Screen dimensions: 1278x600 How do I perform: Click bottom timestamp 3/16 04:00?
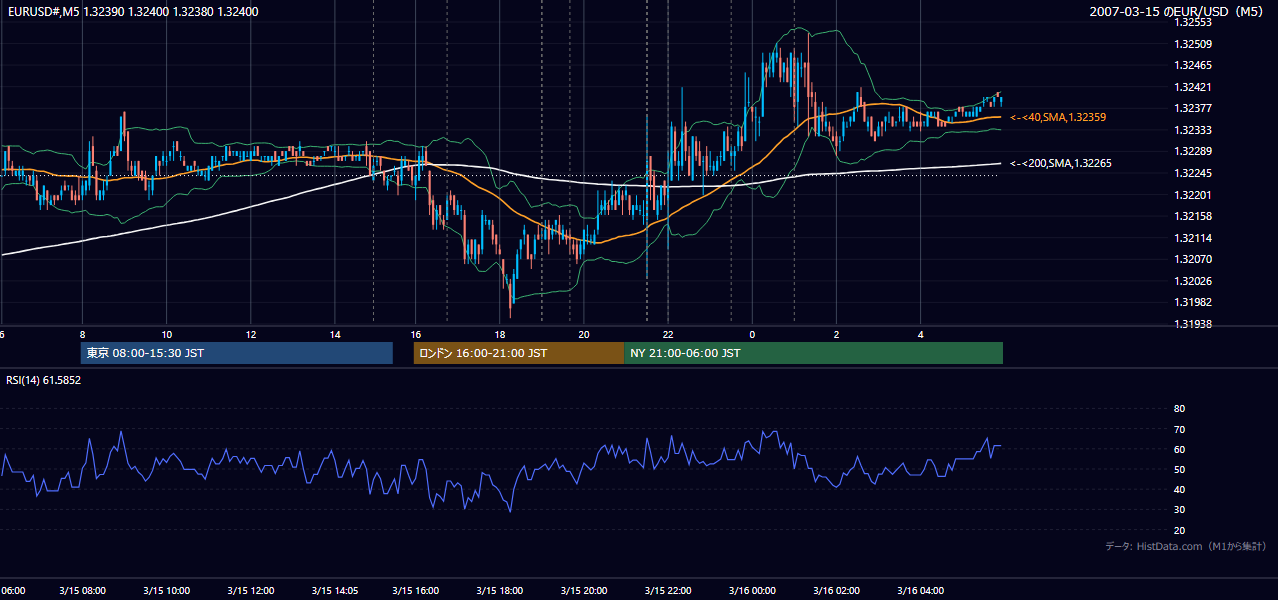920,590
